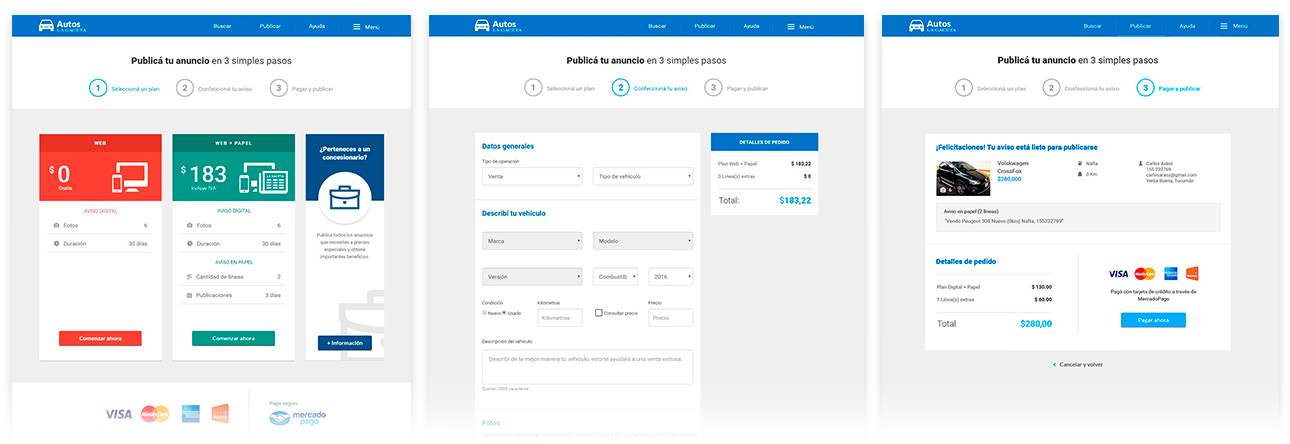
Task: Click the briefcase concesionario icon
Action: 345,196
